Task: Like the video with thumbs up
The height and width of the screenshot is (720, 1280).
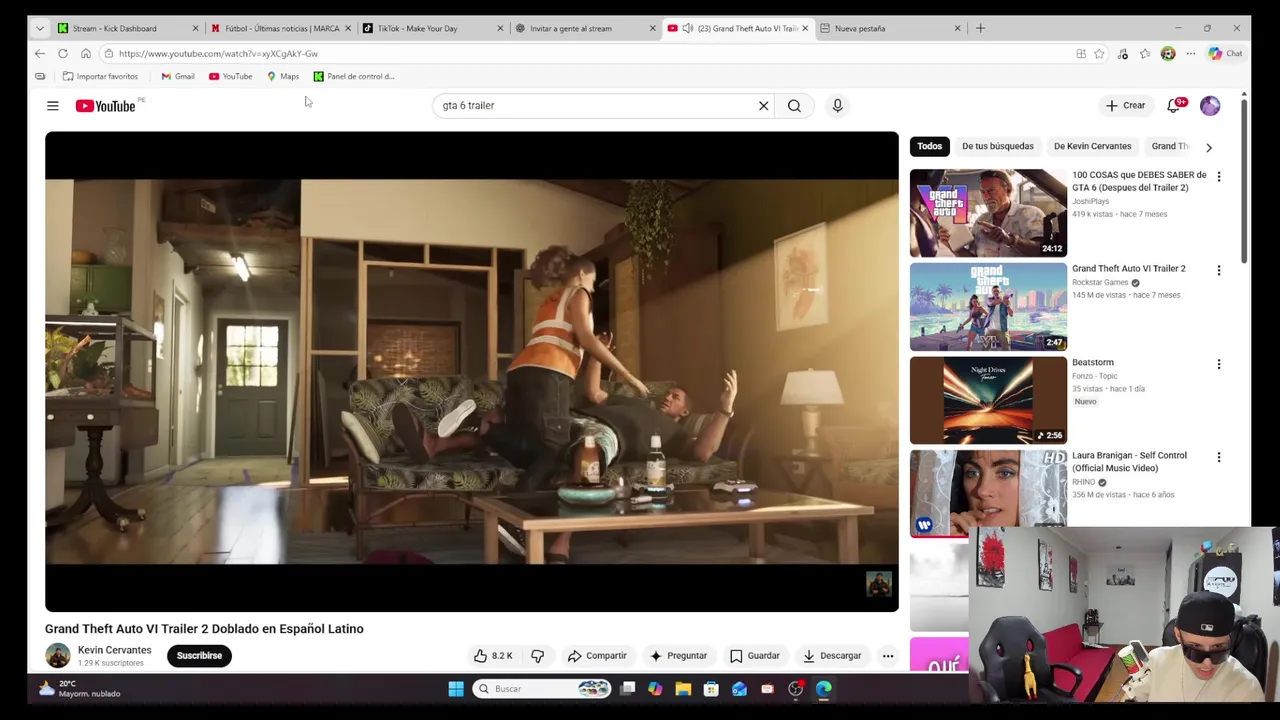Action: [493, 656]
